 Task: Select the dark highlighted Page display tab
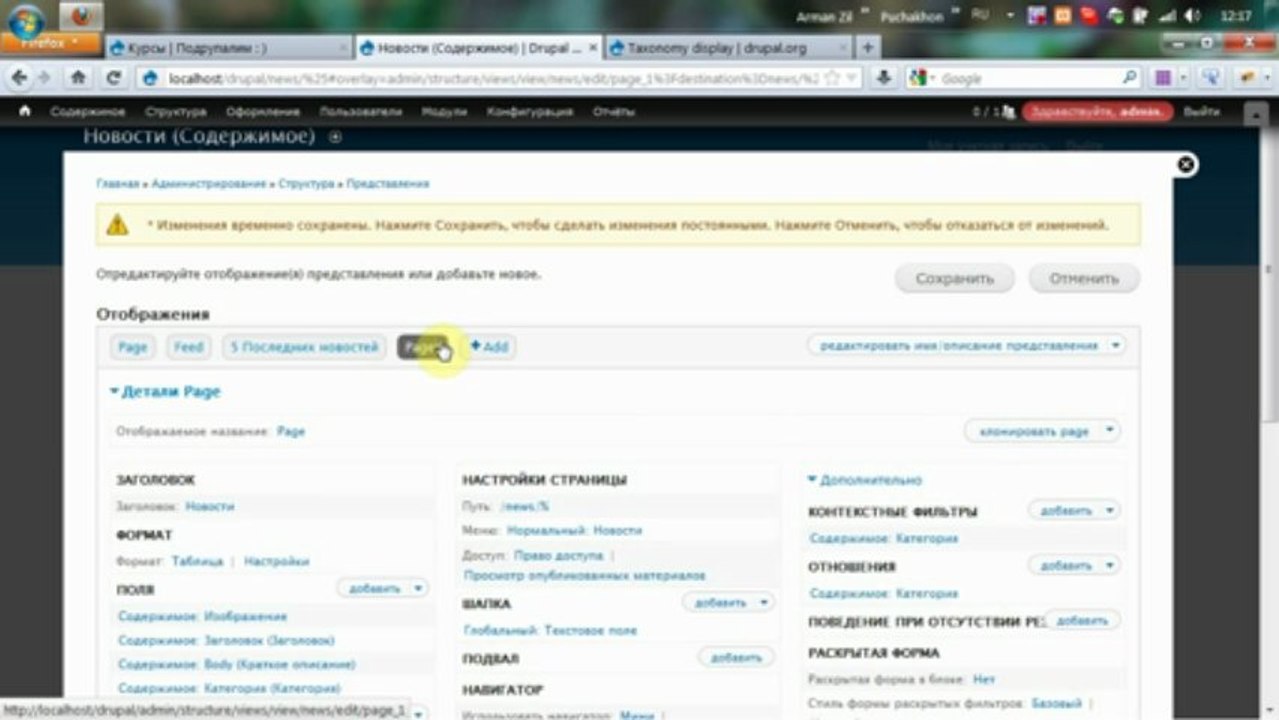tap(424, 347)
